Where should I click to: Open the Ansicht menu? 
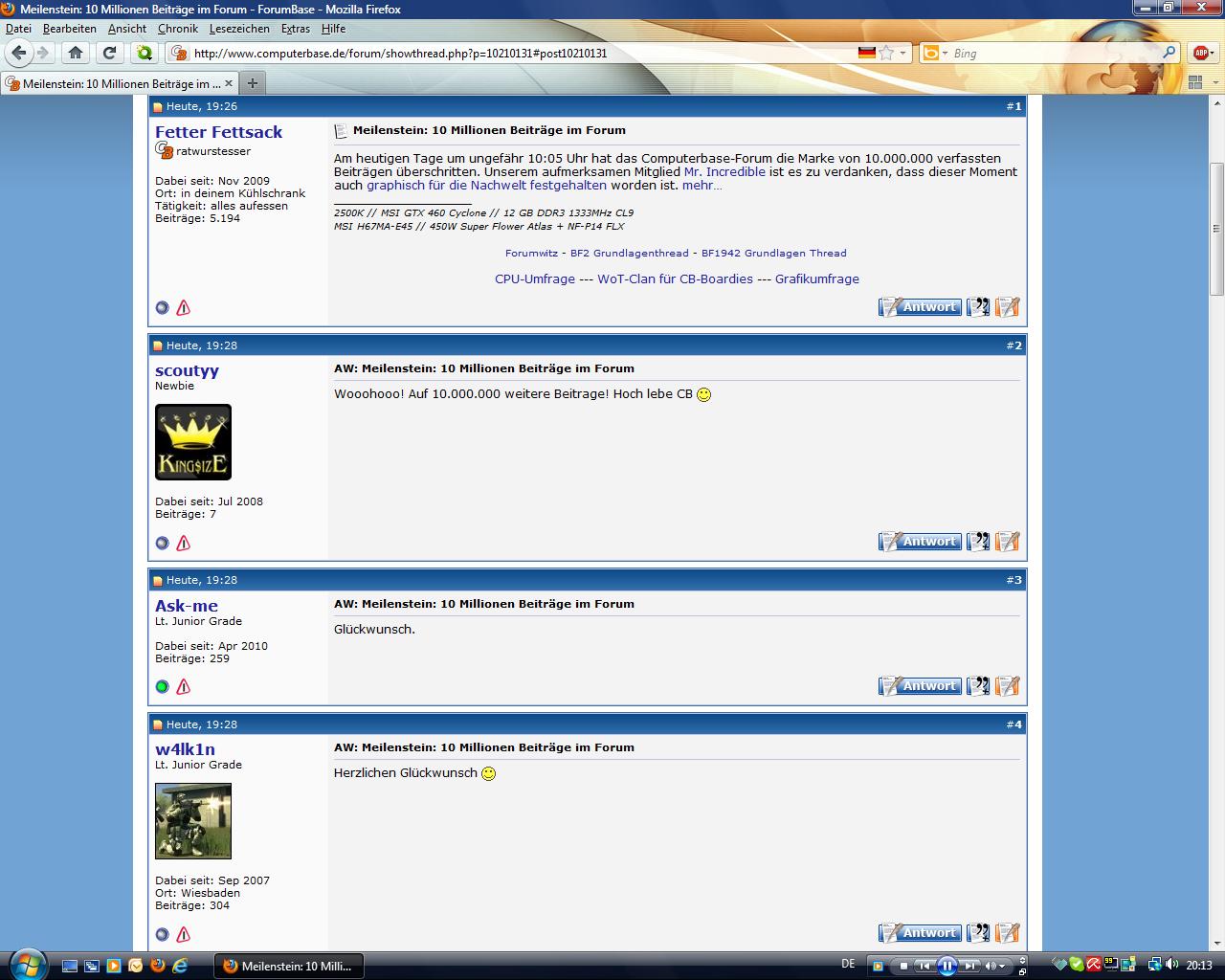point(127,29)
